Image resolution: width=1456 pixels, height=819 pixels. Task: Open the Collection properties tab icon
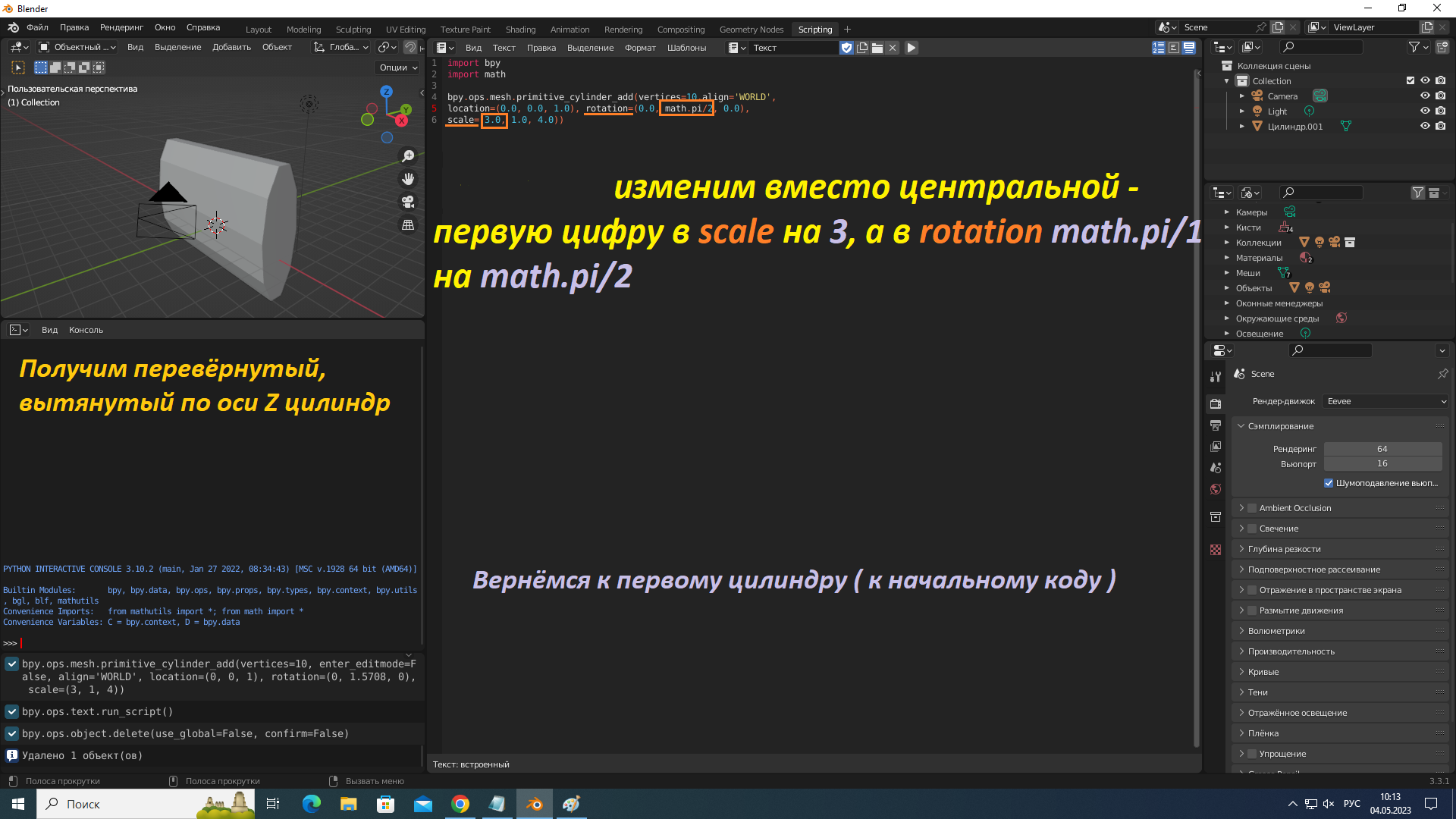pyautogui.click(x=1216, y=516)
